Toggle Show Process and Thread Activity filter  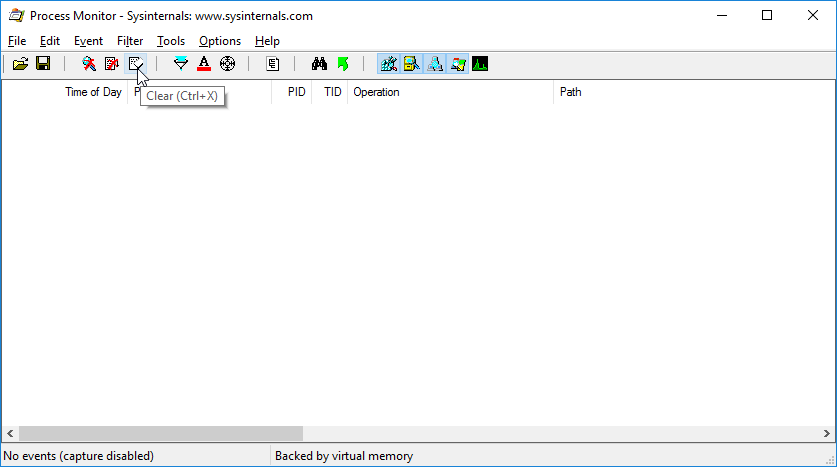[x=457, y=64]
